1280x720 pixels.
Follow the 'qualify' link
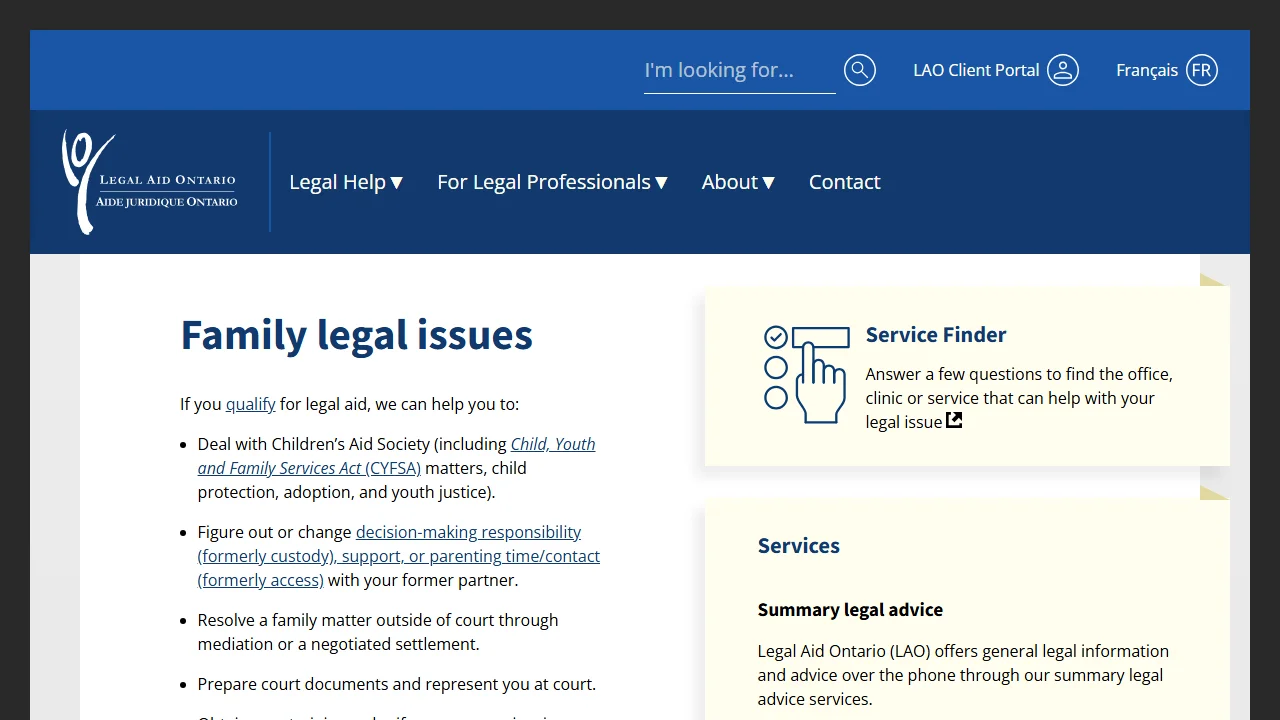251,404
